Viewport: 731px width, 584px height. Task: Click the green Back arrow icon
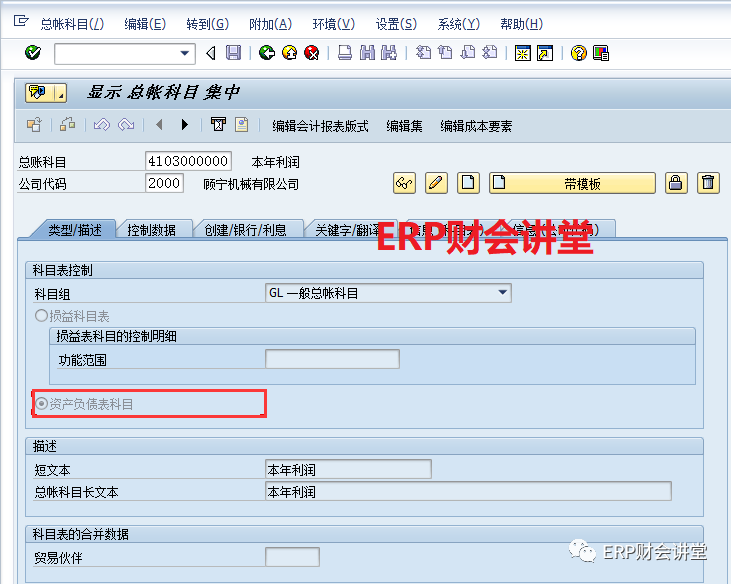(x=266, y=53)
